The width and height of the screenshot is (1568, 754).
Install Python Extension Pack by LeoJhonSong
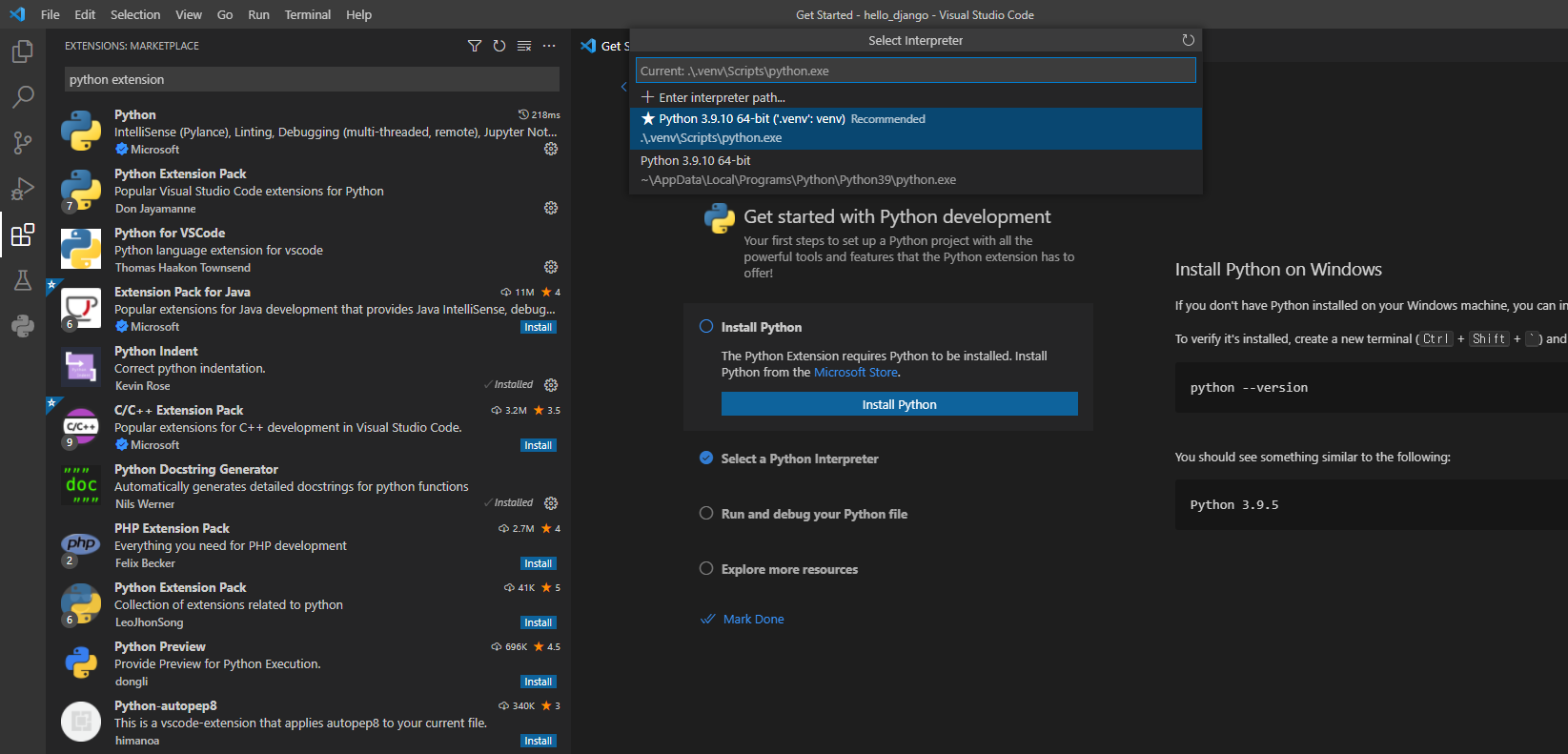pos(539,622)
